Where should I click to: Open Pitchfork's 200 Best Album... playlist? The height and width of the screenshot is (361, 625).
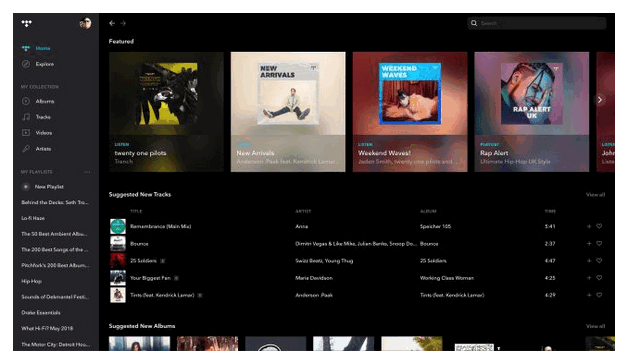(55, 265)
